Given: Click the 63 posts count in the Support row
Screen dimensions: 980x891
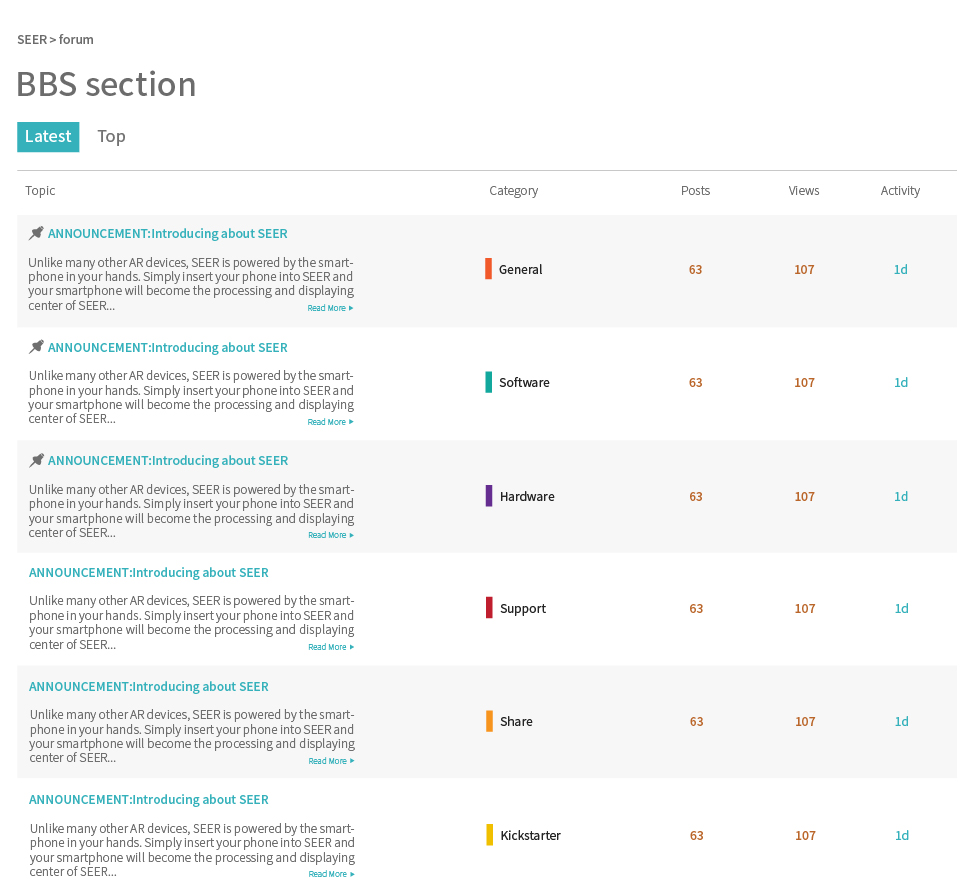Looking at the screenshot, I should pyautogui.click(x=696, y=609).
